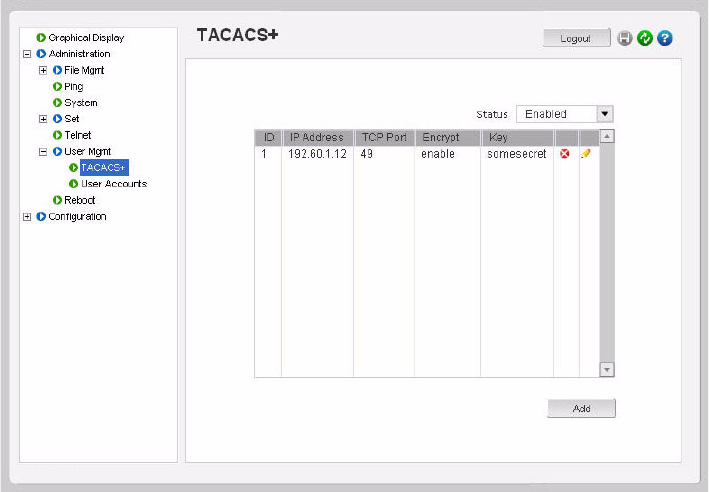Screen dimensions: 709x492
Task: Click the encrypt value 'enable'
Action: (438, 154)
